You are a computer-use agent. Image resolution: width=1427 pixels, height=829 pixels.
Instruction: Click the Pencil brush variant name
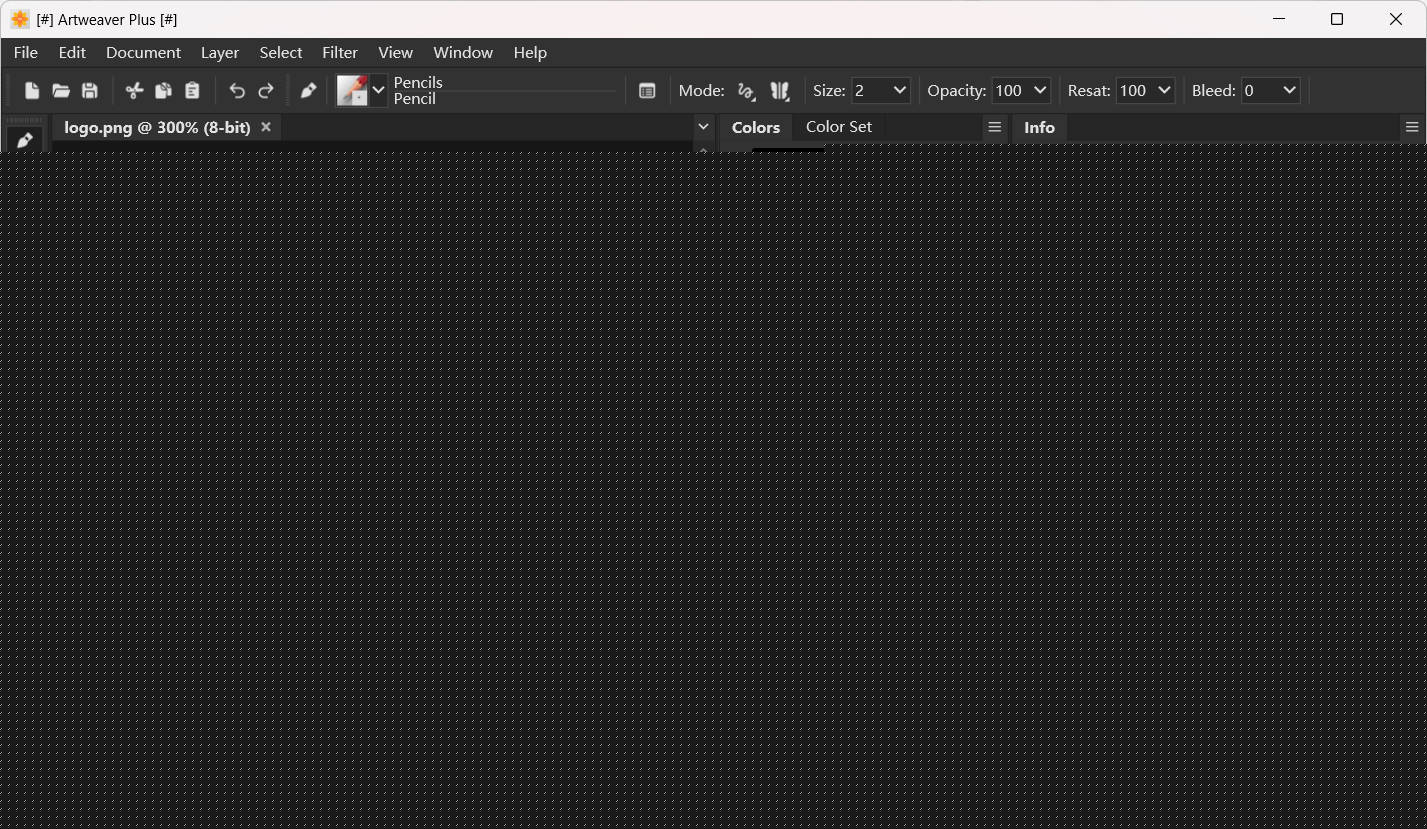pyautogui.click(x=415, y=99)
